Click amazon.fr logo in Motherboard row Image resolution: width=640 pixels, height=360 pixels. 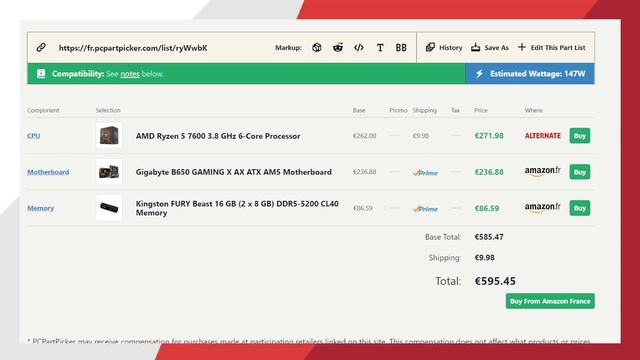coord(542,171)
